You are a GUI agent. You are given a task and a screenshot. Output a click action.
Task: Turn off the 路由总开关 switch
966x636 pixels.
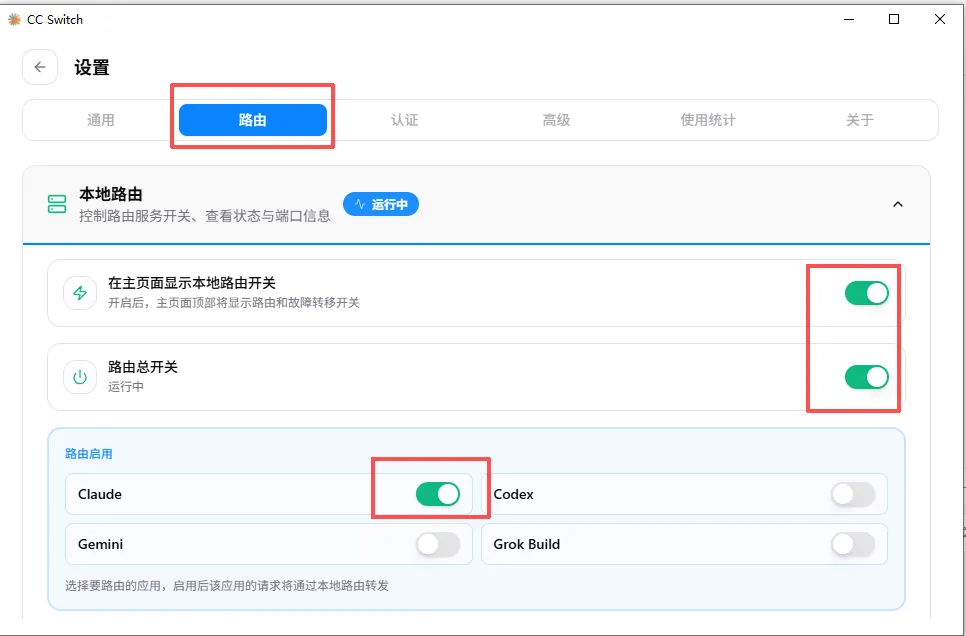[866, 377]
